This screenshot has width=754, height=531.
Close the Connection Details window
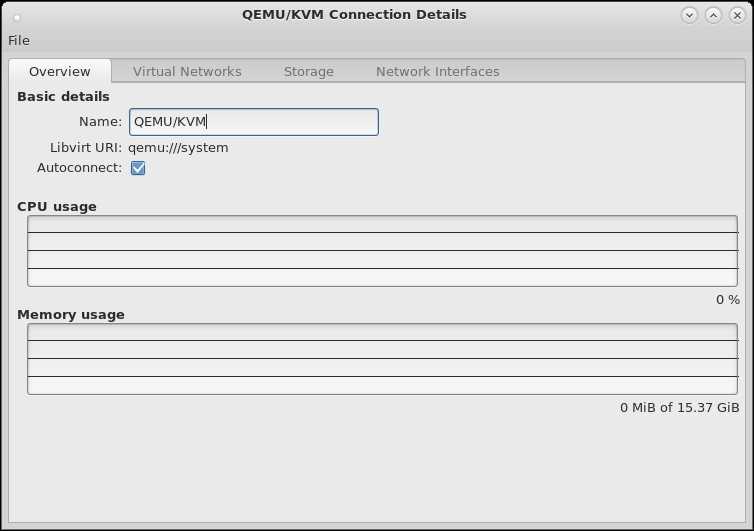(x=737, y=15)
